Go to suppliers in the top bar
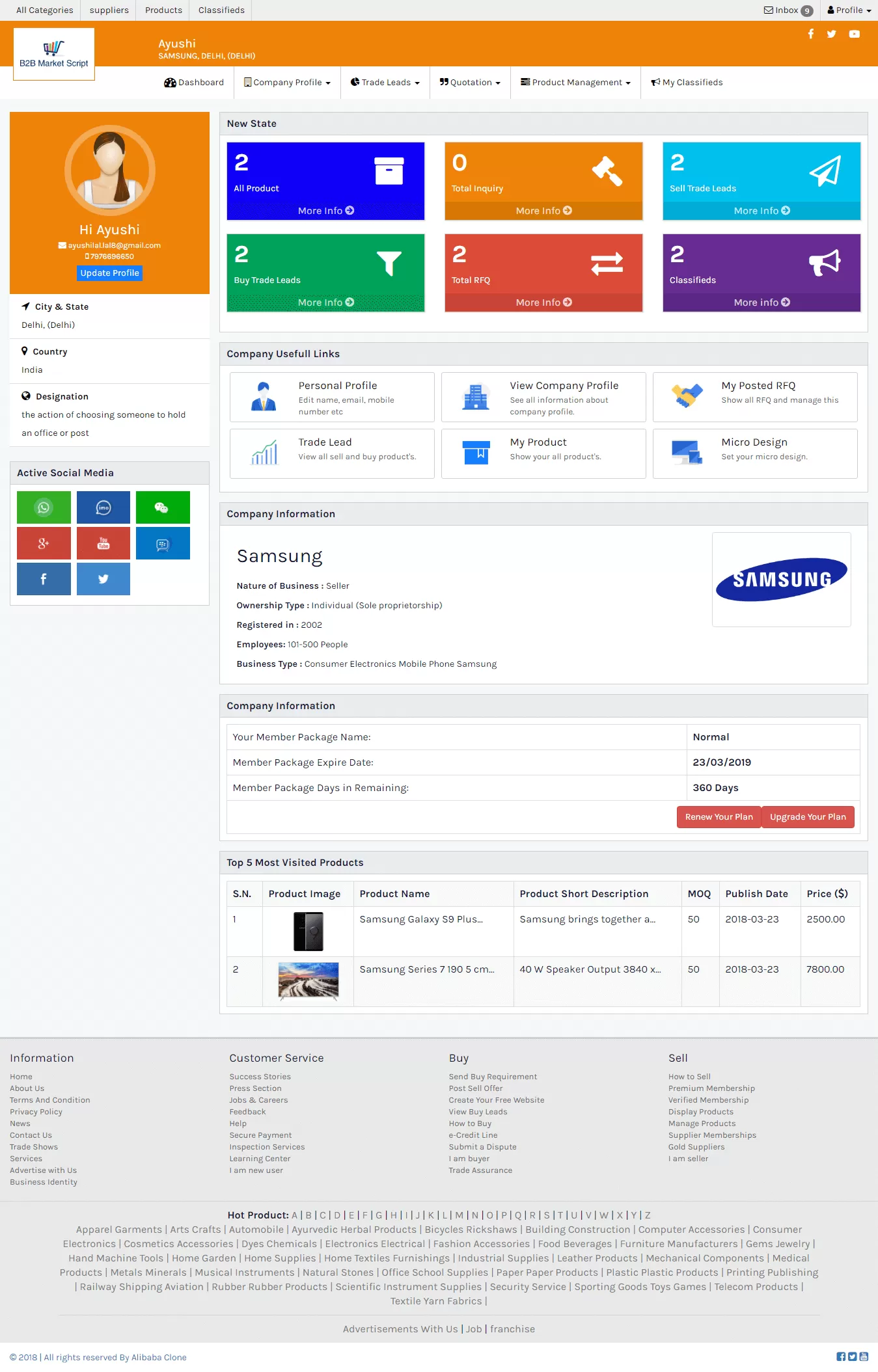This screenshot has height=1372, width=878. (x=109, y=10)
